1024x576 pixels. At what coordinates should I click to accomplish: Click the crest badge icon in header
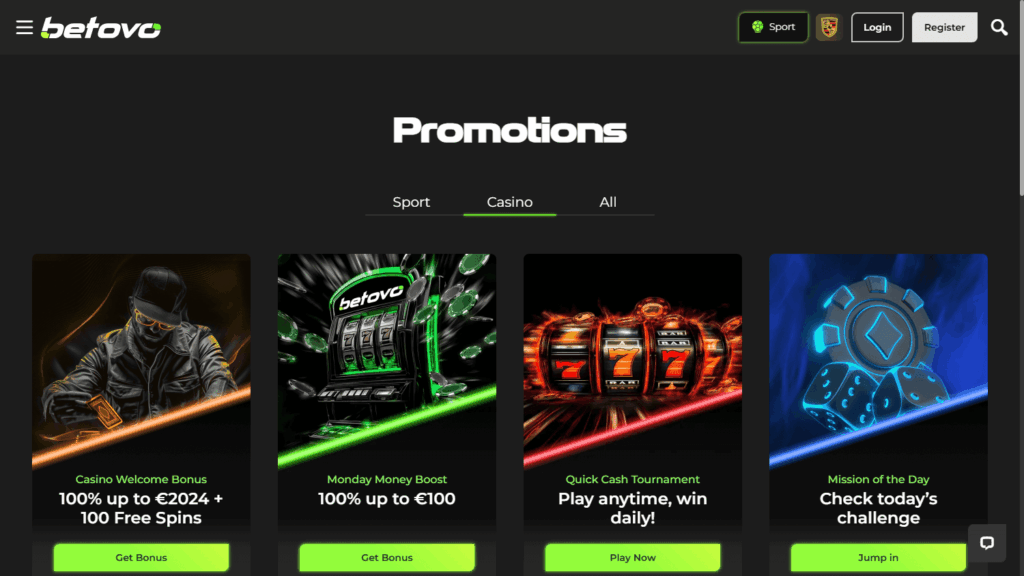click(829, 27)
